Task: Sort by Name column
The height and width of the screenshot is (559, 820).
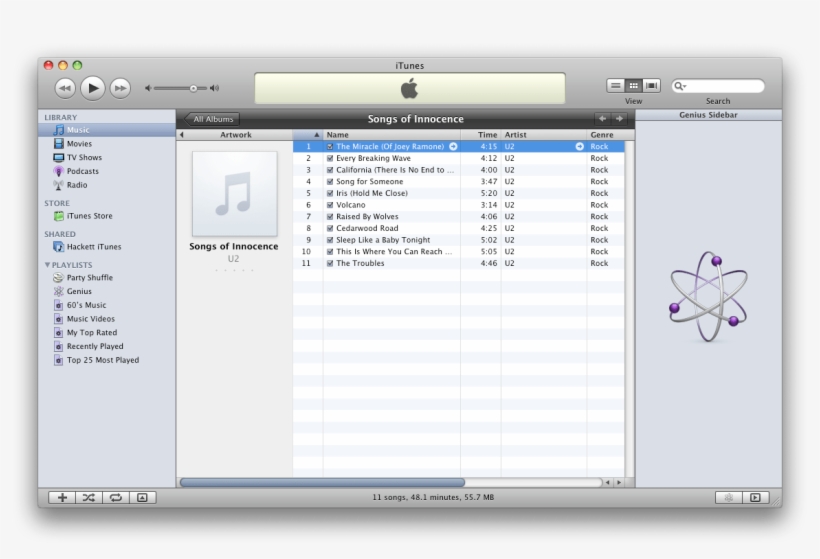Action: [x=392, y=134]
